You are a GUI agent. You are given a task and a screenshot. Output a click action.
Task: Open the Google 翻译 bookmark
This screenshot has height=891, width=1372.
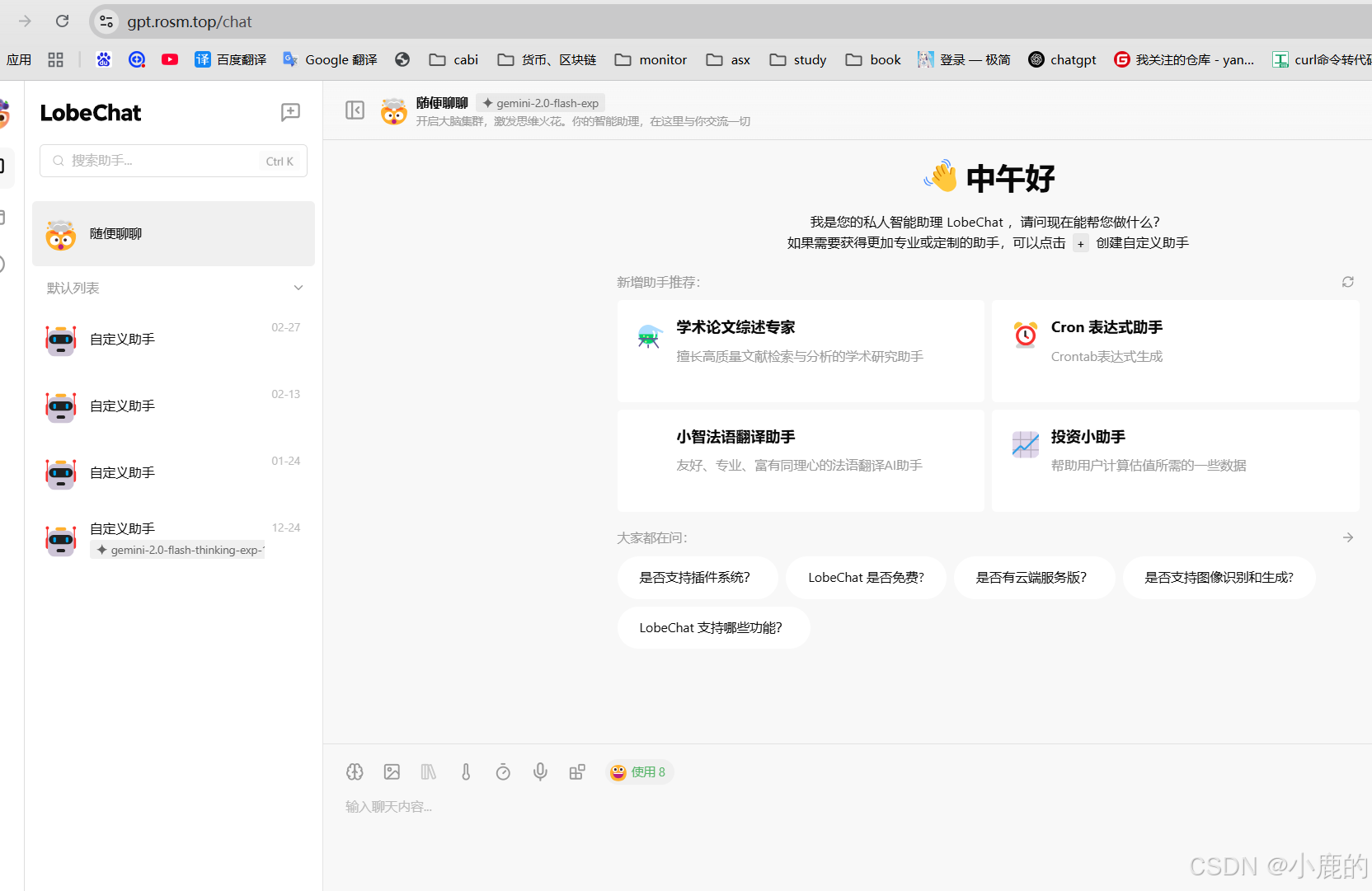[330, 59]
